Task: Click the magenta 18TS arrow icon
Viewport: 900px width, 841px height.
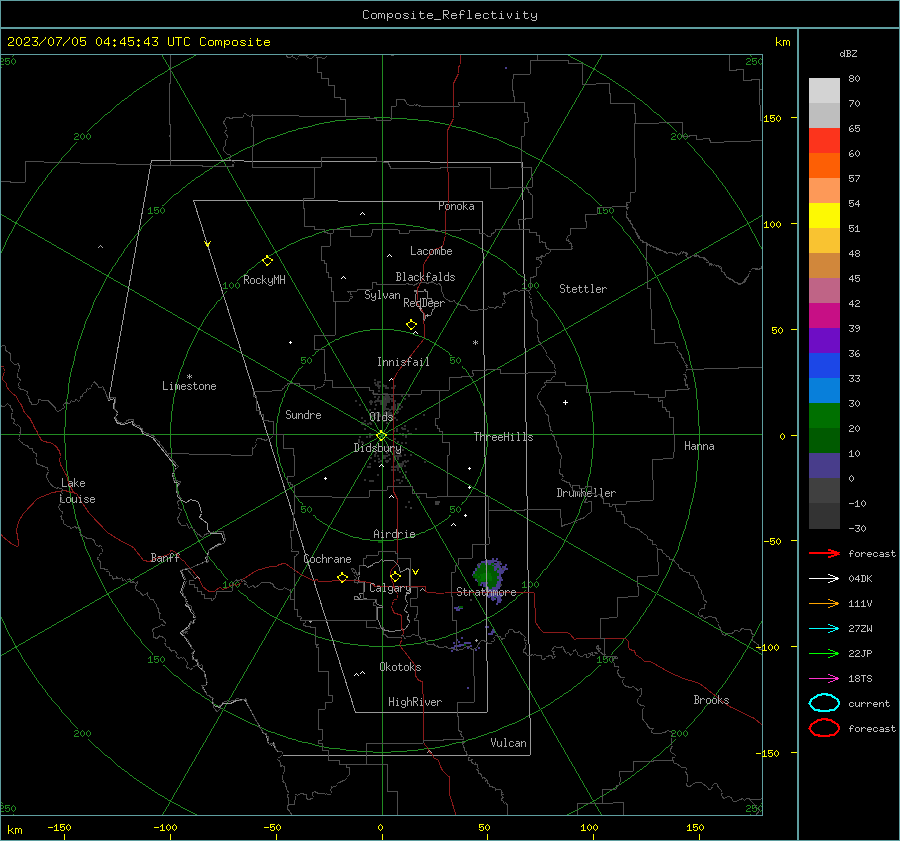Action: click(824, 679)
